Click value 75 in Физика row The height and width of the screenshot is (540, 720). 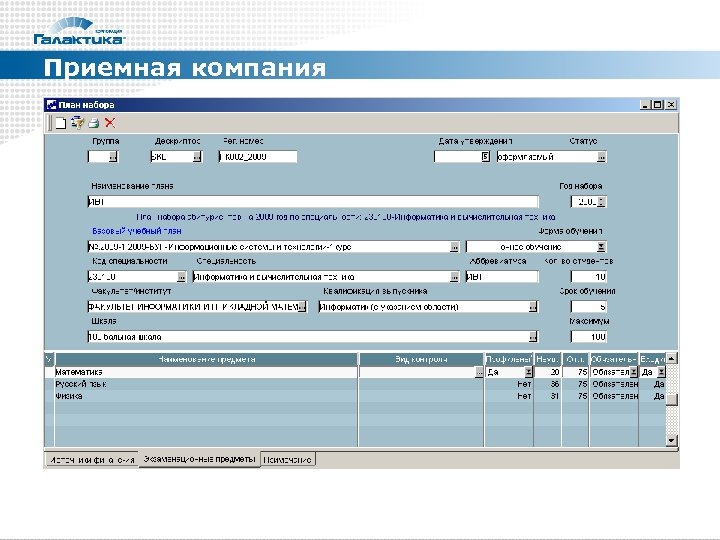pos(583,396)
